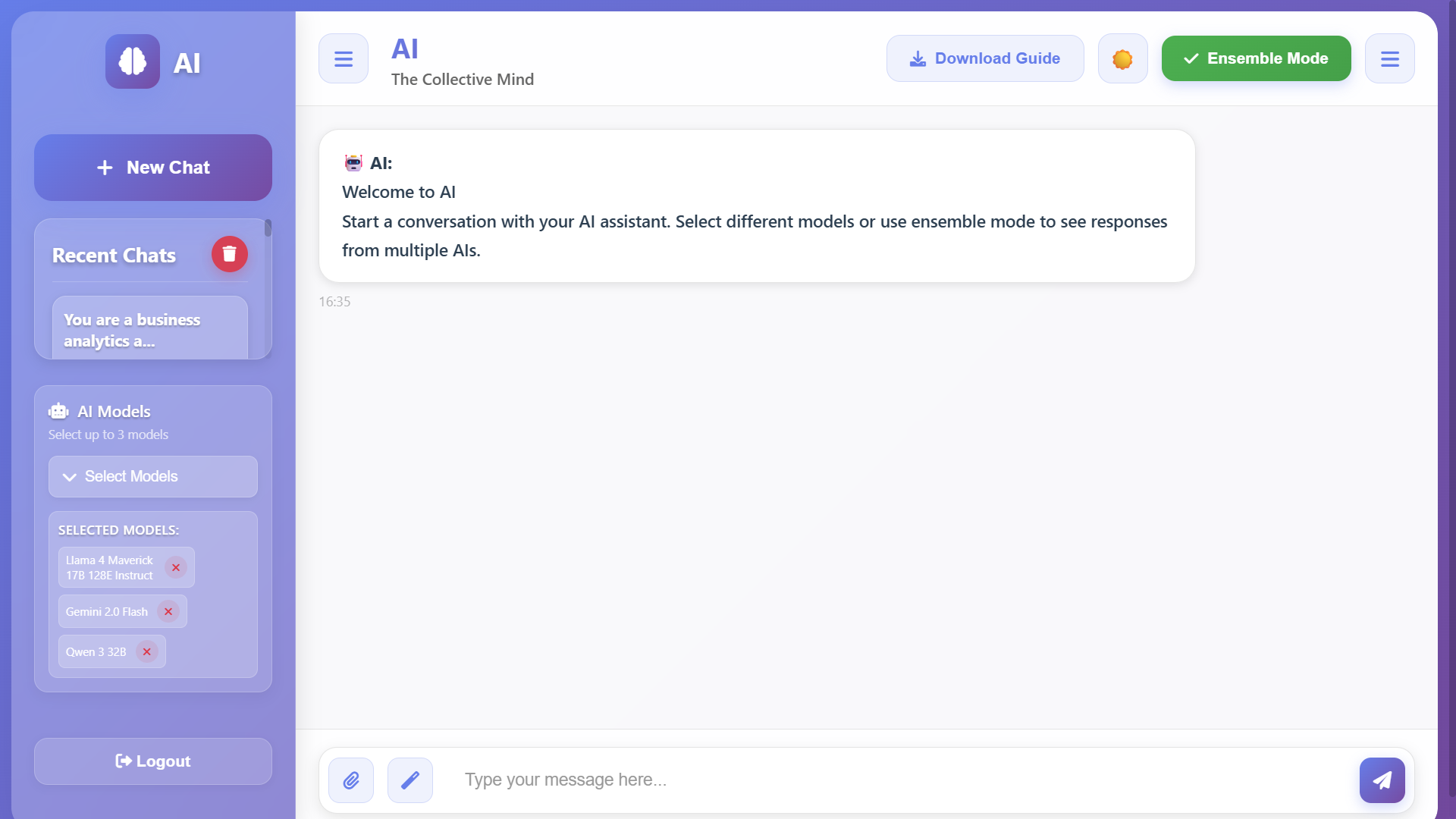The height and width of the screenshot is (819, 1456).
Task: Click the Recent Chats scrollbar
Action: tap(268, 228)
